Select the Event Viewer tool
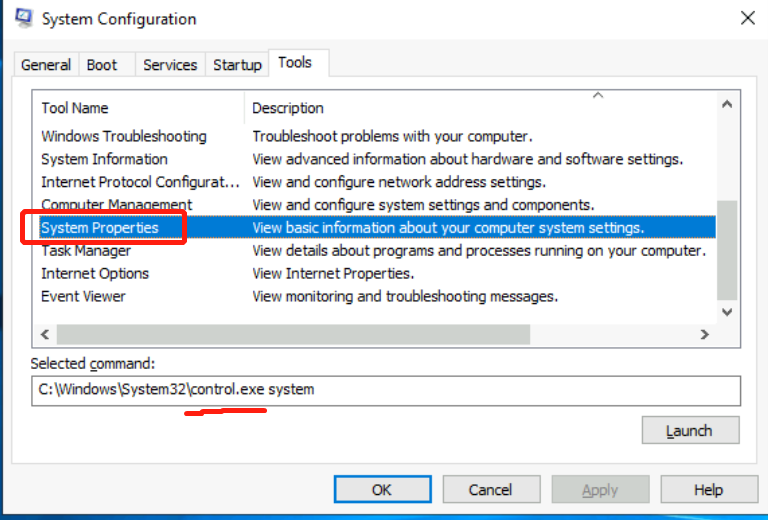Screen dimensions: 768x520 pyautogui.click(x=83, y=297)
